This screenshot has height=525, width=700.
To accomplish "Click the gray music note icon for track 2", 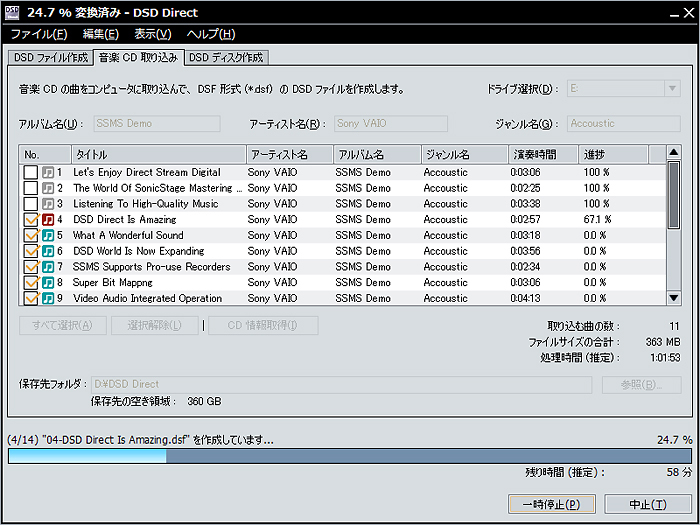I will 47,188.
